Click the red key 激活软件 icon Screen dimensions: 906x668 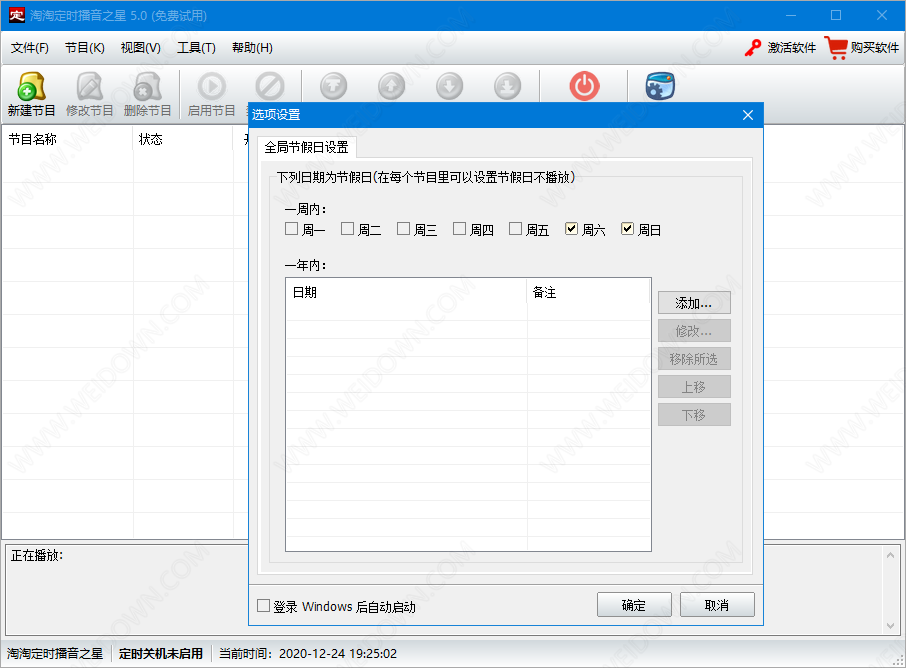coord(753,47)
